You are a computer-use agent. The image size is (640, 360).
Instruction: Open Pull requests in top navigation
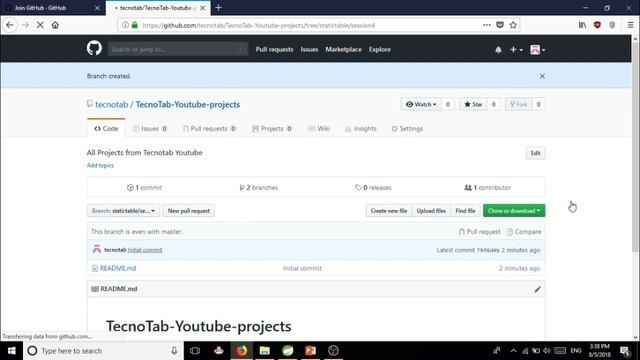(x=274, y=49)
